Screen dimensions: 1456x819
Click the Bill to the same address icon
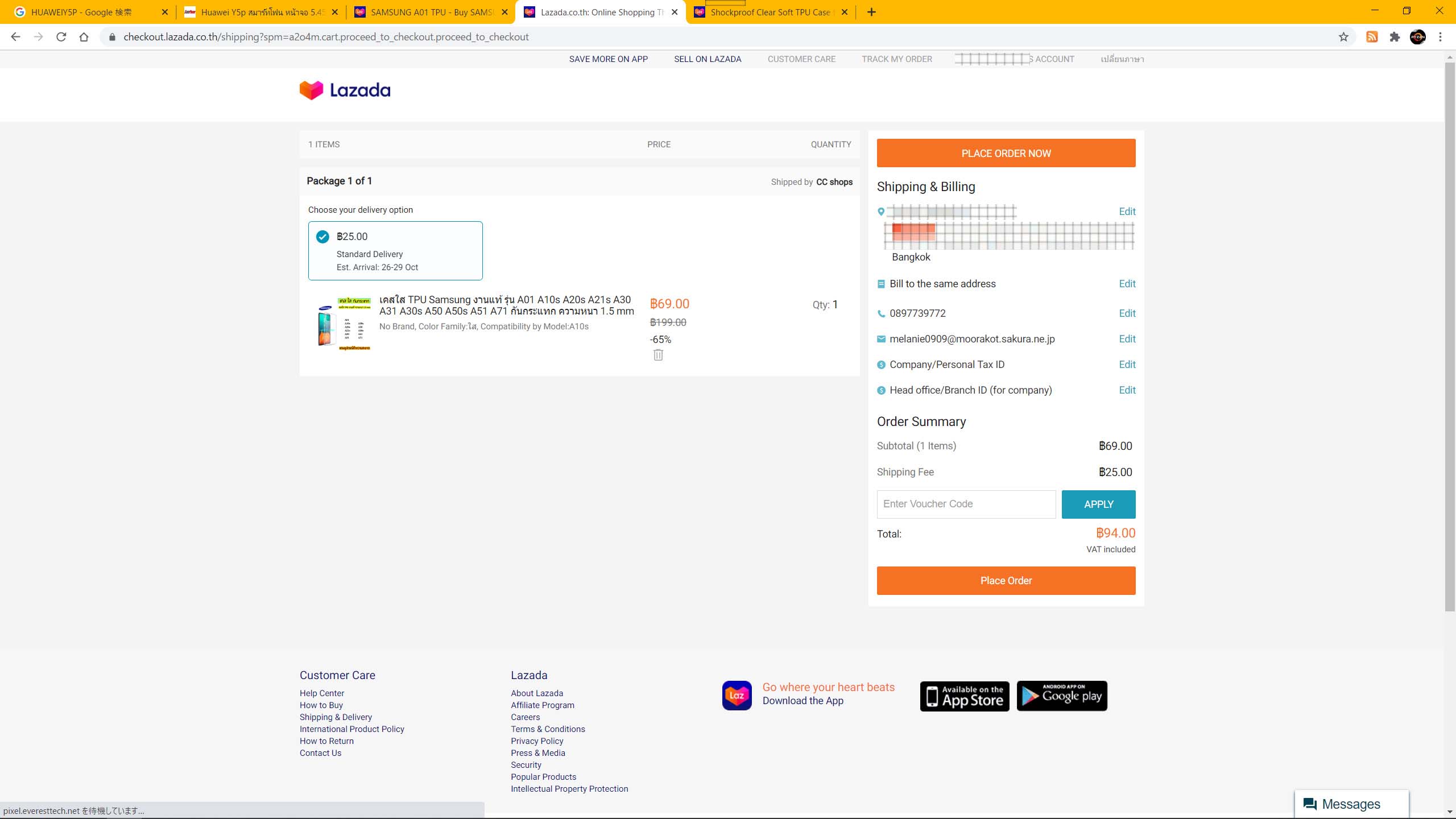pyautogui.click(x=881, y=284)
